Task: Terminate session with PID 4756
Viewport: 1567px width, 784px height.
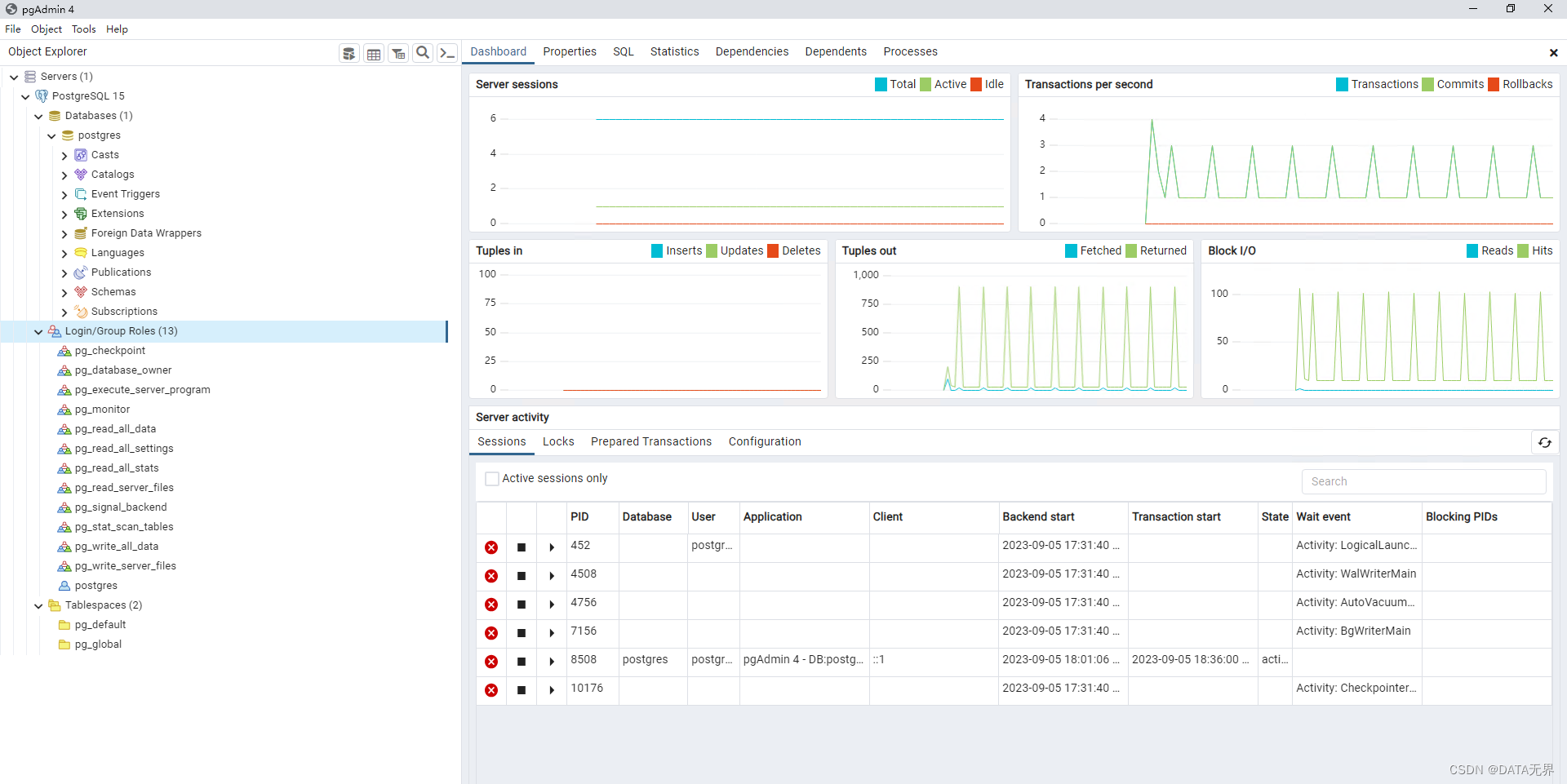Action: coord(491,605)
